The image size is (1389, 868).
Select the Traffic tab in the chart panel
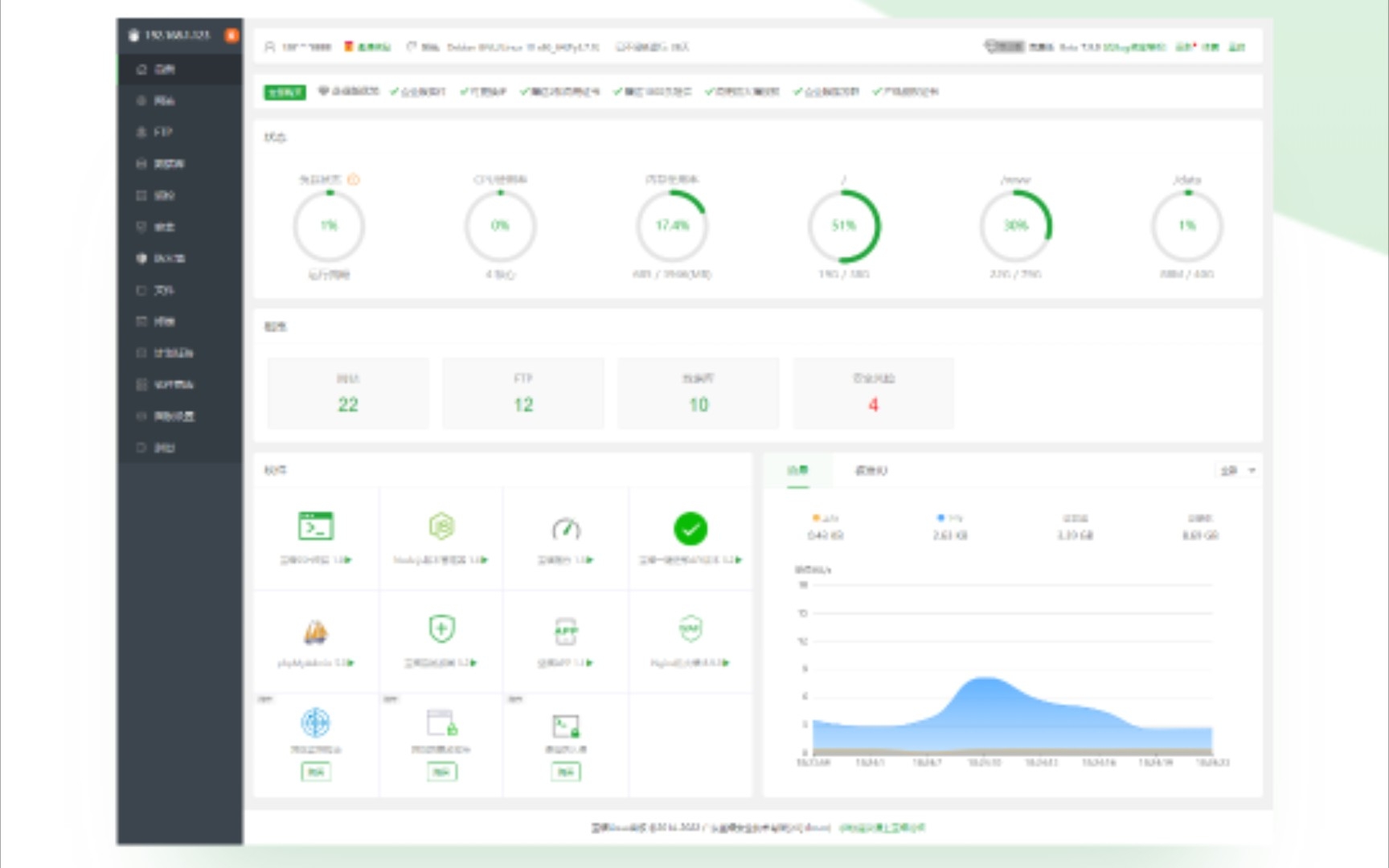point(797,470)
